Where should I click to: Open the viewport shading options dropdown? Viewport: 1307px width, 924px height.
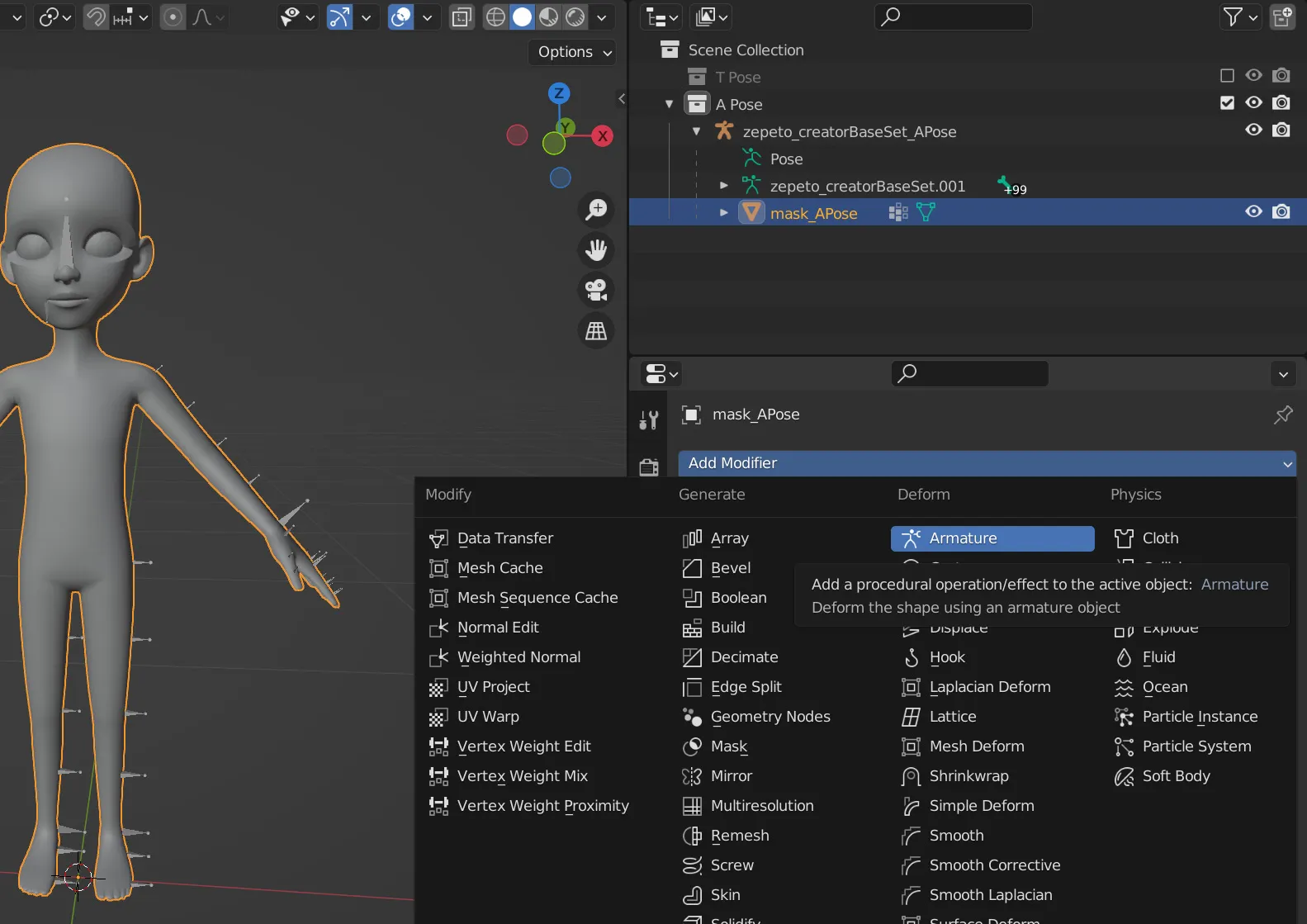click(x=602, y=17)
